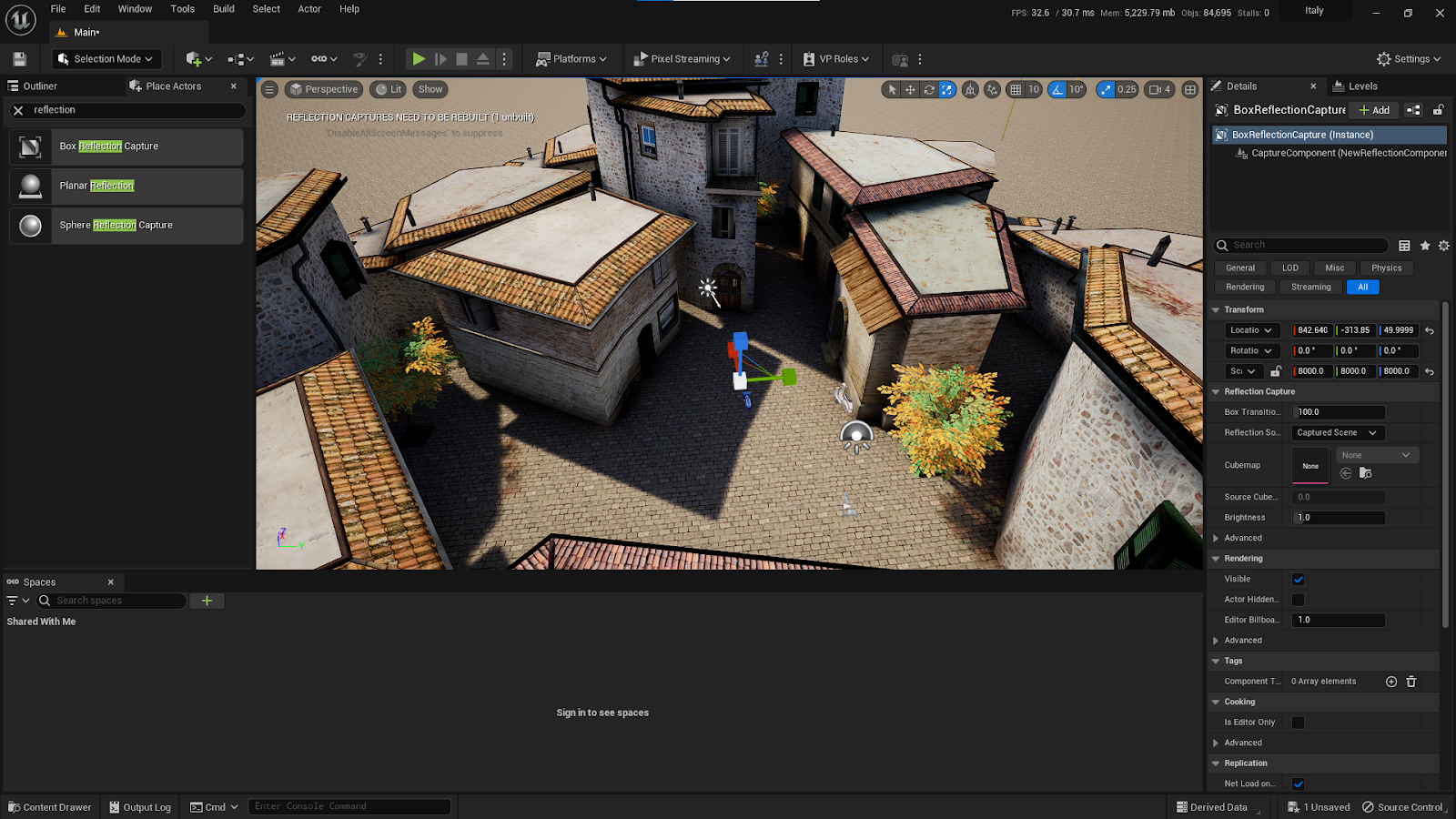
Task: Open the Selection Mode dropdown
Action: tap(106, 59)
